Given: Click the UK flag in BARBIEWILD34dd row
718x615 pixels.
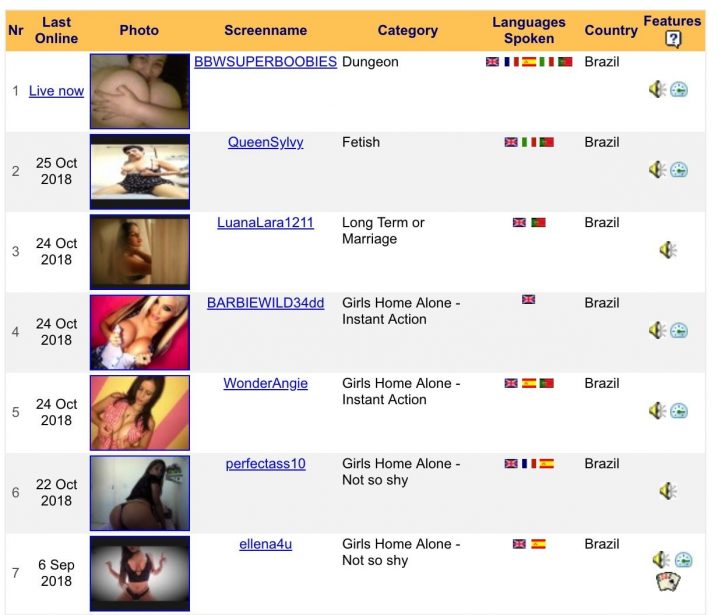Looking at the screenshot, I should pyautogui.click(x=528, y=299).
